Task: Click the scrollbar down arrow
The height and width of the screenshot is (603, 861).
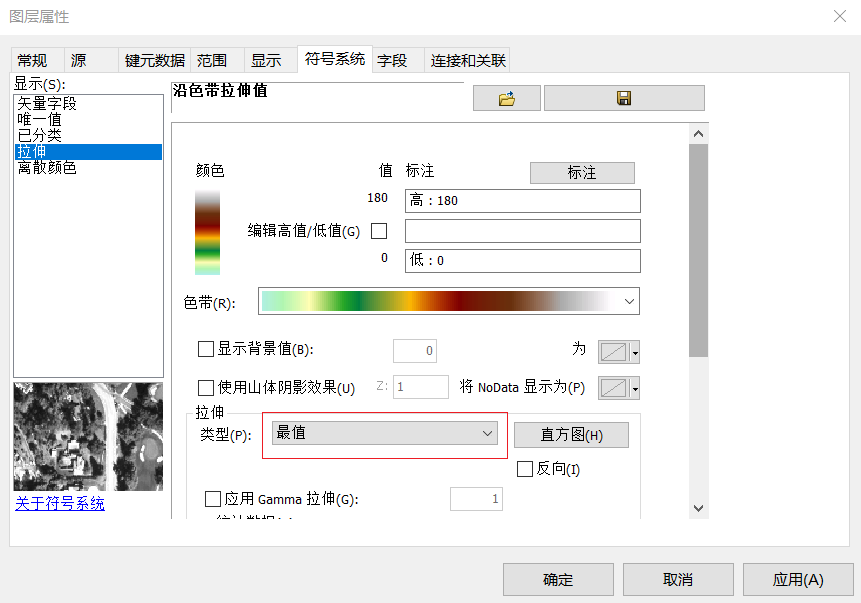Action: (x=698, y=509)
